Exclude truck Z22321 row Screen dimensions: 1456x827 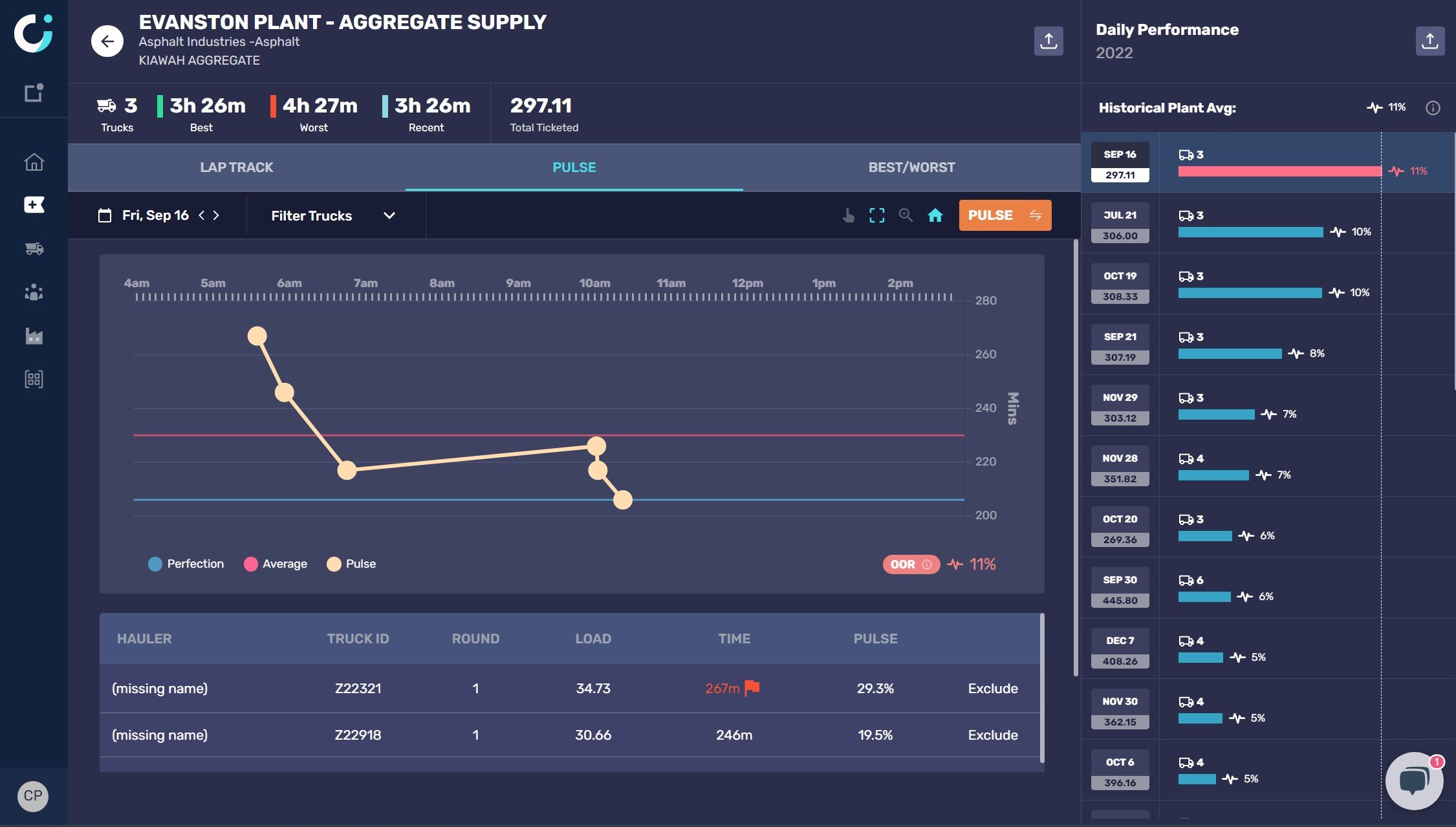pos(993,689)
